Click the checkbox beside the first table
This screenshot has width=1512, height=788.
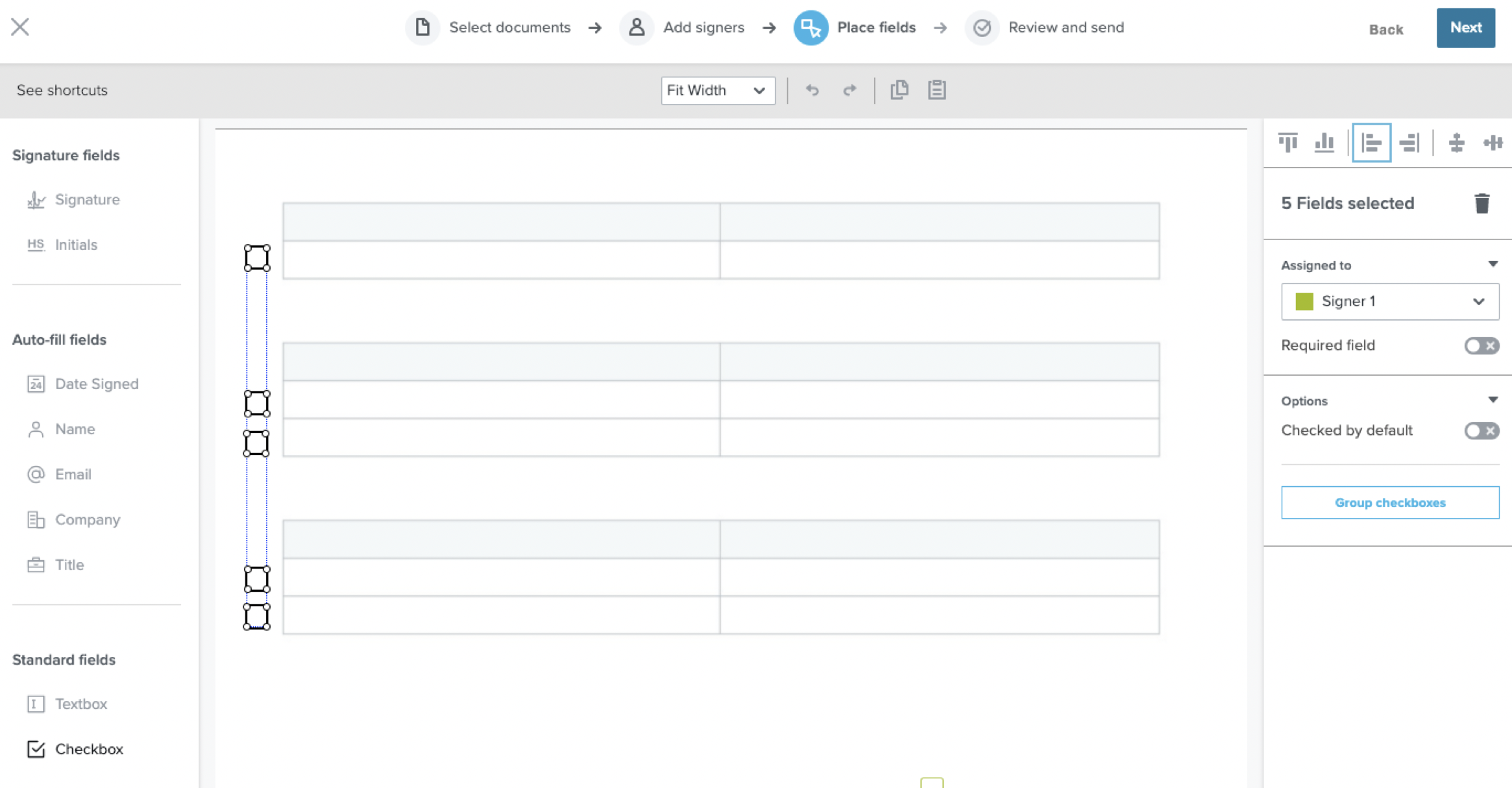click(257, 258)
